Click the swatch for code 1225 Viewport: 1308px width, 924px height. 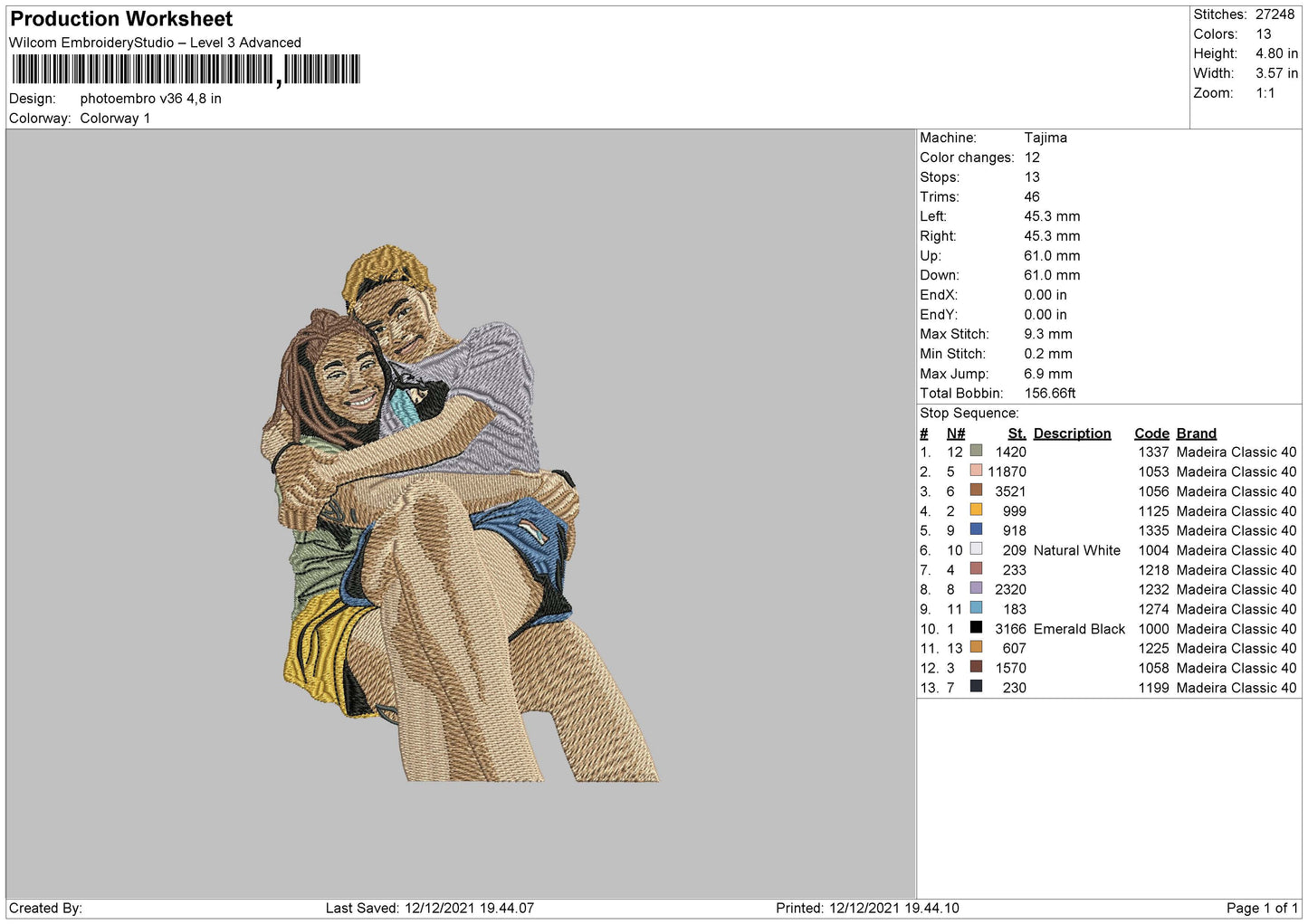pyautogui.click(x=976, y=647)
